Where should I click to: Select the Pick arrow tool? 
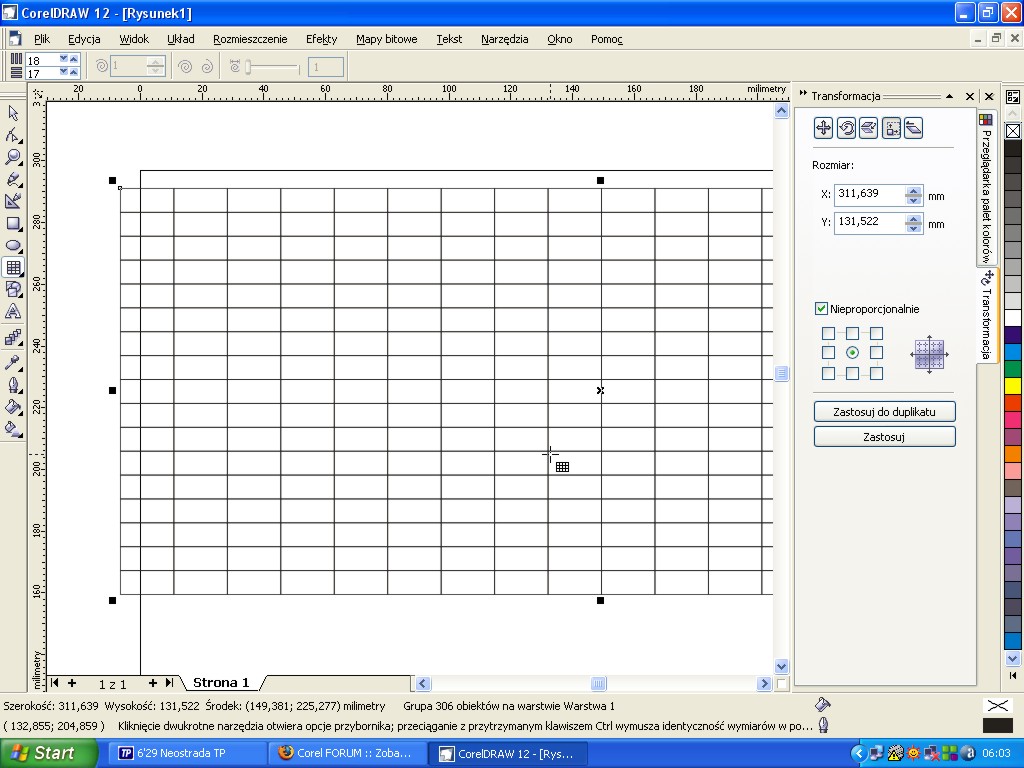point(14,113)
